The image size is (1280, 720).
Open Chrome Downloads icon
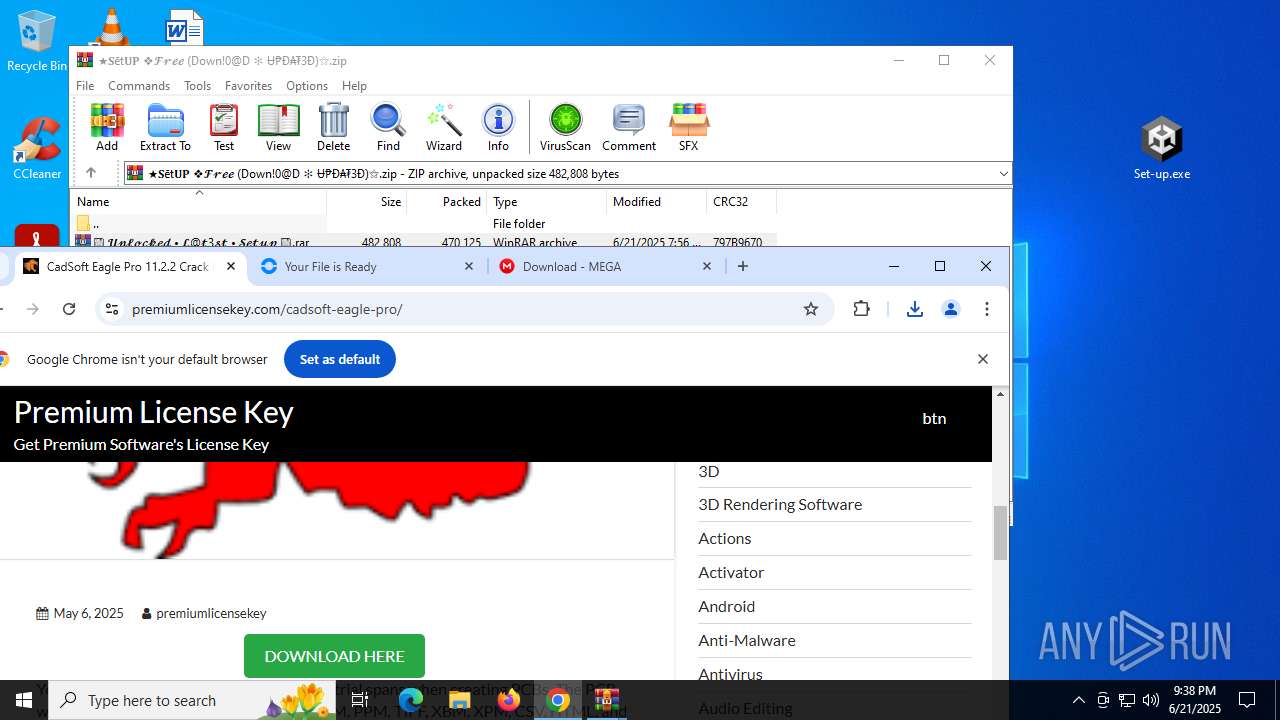click(x=914, y=309)
